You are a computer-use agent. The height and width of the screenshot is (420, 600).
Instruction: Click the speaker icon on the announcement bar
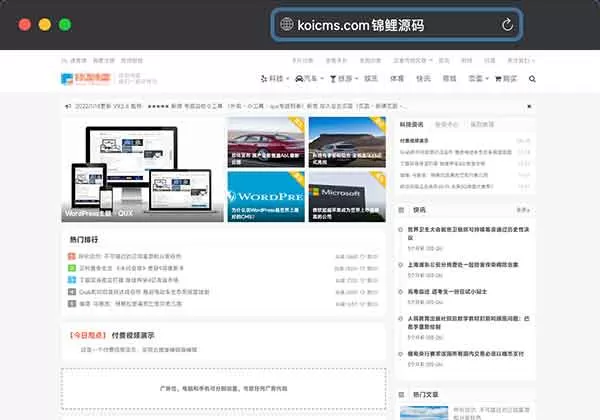[x=68, y=106]
